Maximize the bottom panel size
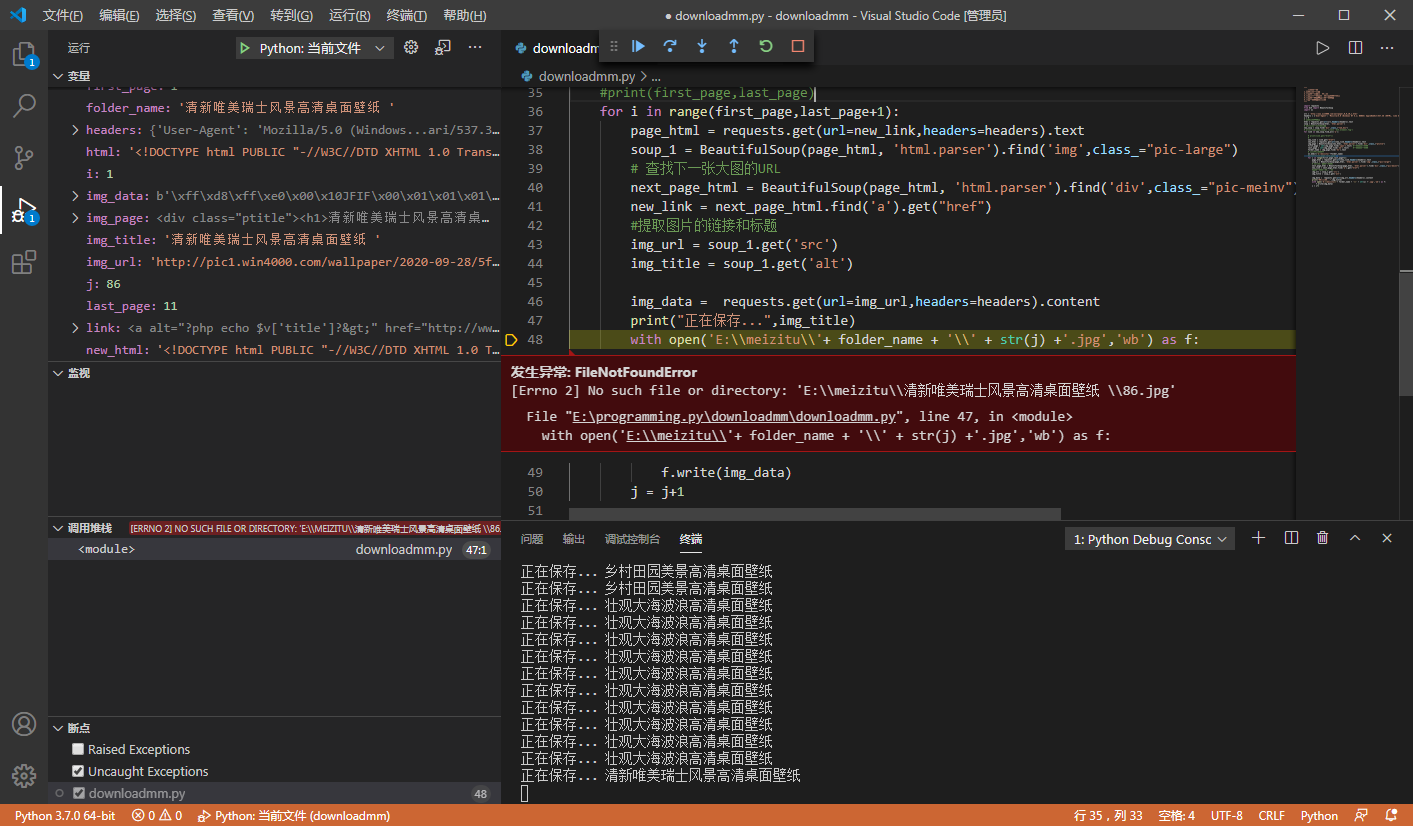The width and height of the screenshot is (1413, 826). click(1355, 538)
